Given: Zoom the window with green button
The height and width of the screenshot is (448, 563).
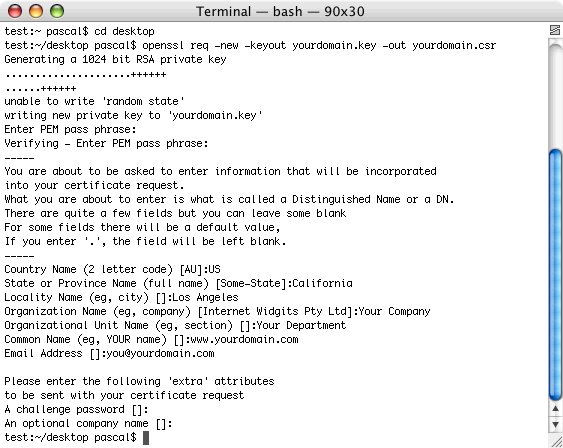Looking at the screenshot, I should (x=57, y=11).
